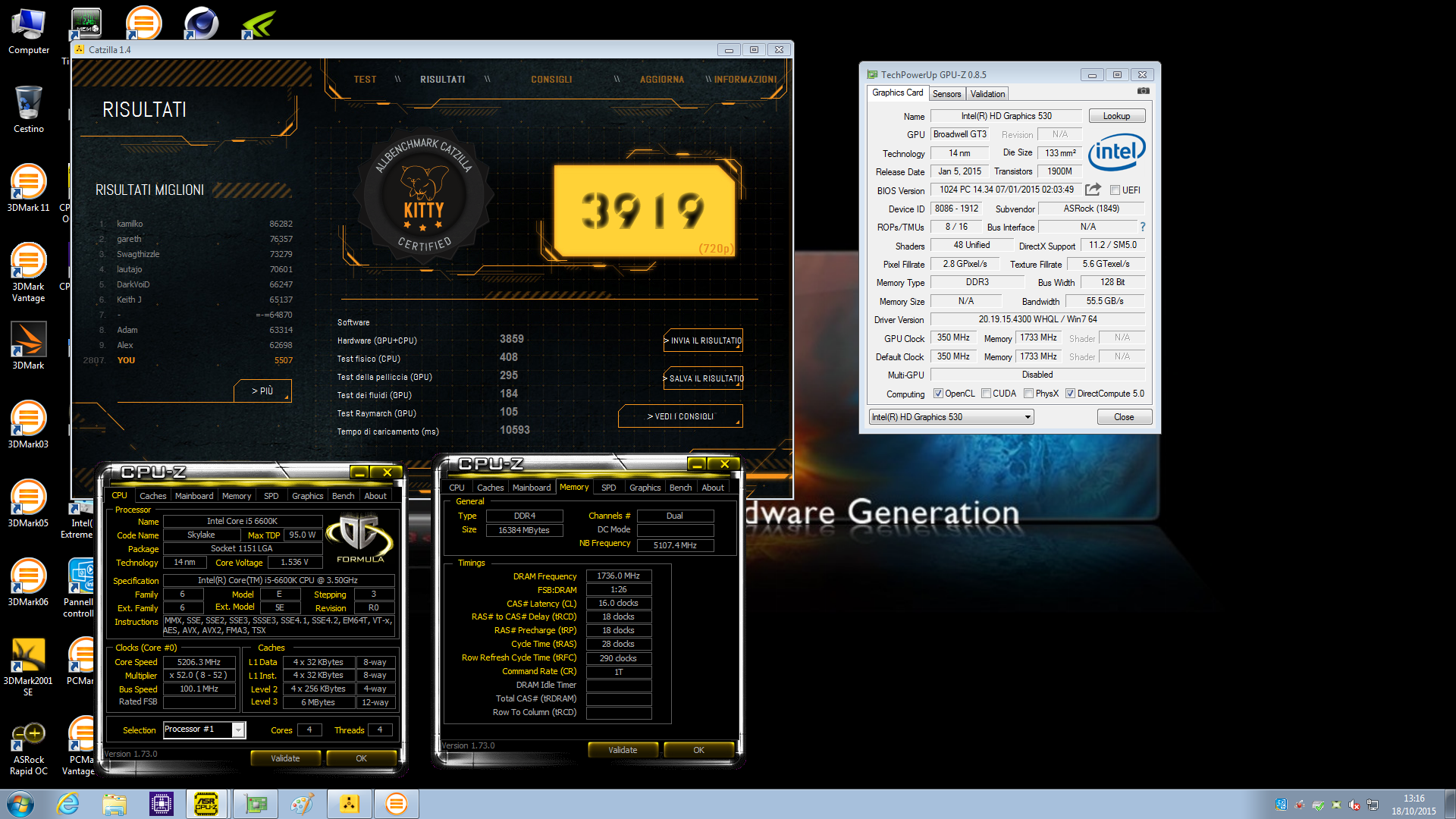1456x819 pixels.
Task: Open the Computer desktop icon
Action: [29, 31]
